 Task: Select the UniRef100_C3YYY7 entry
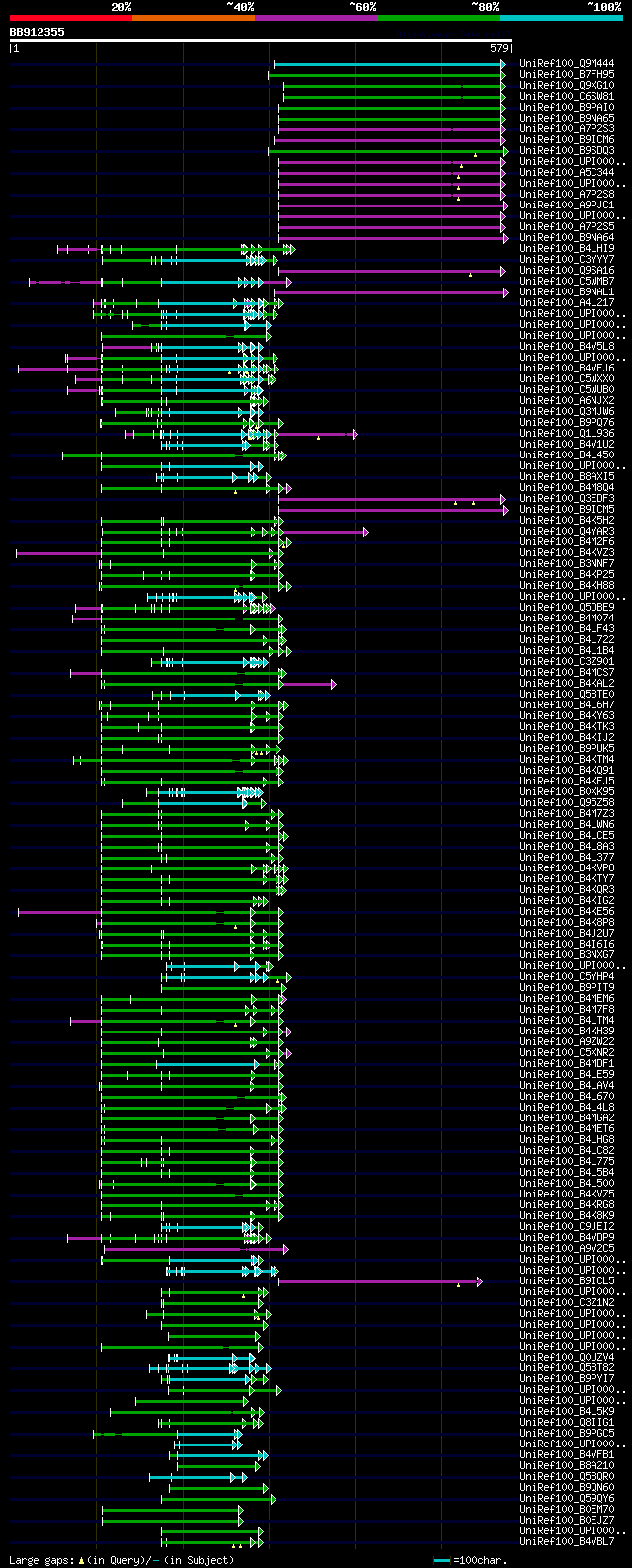click(568, 260)
